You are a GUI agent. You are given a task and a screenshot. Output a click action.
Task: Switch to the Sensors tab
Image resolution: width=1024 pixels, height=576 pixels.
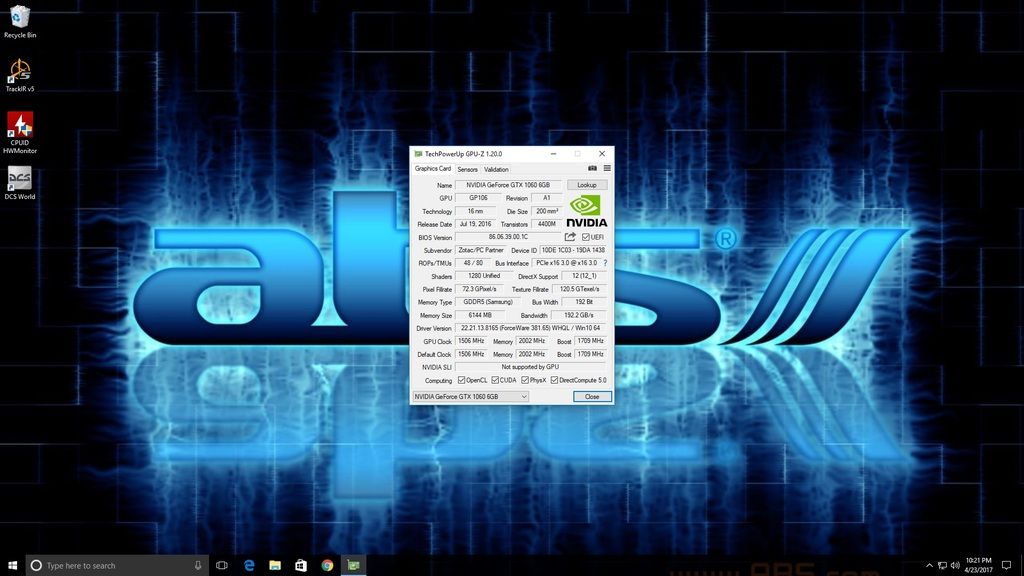coord(466,169)
